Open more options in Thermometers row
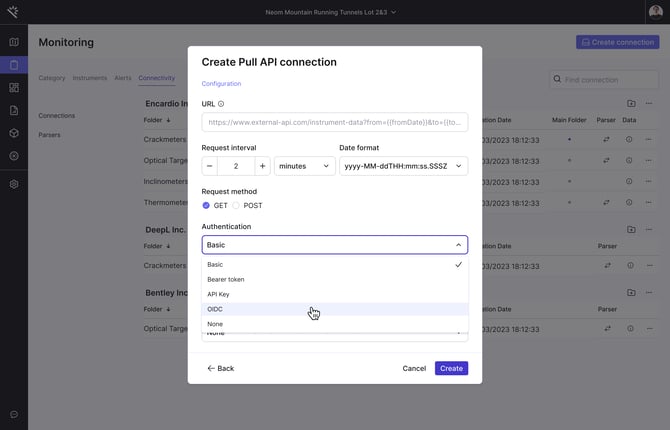 point(649,202)
